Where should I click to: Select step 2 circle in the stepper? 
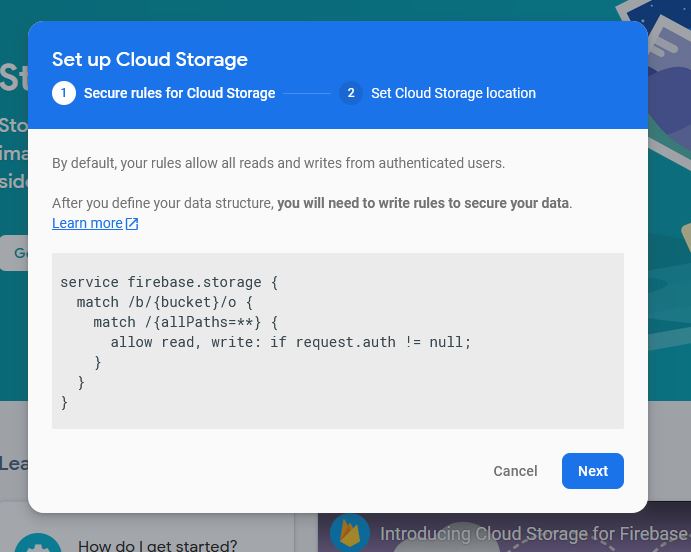pos(351,93)
